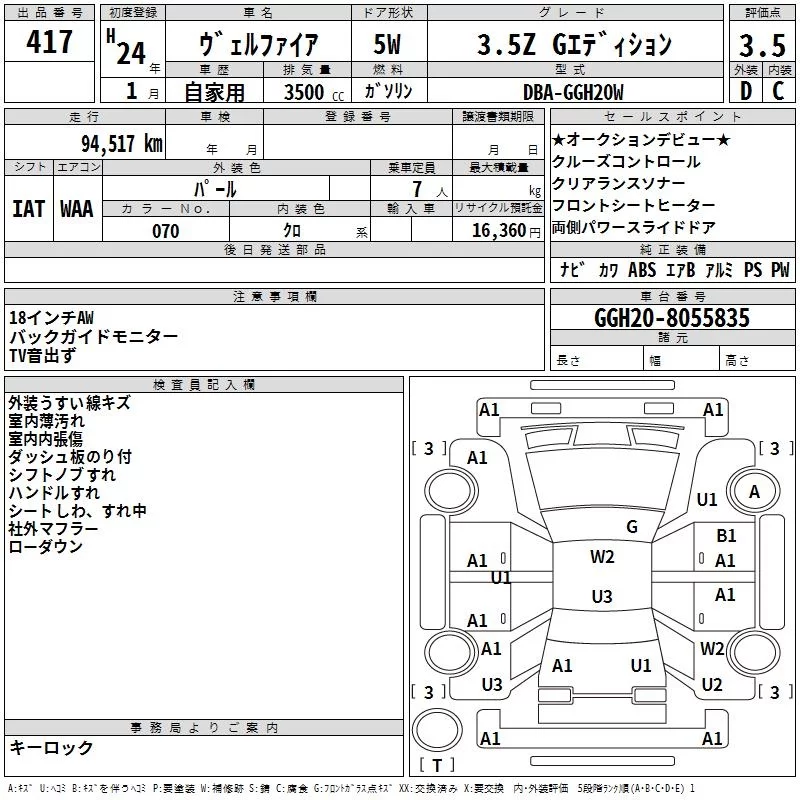The image size is (800, 800).
Task: Click the model code DBA-GGH20W
Action: tap(573, 92)
